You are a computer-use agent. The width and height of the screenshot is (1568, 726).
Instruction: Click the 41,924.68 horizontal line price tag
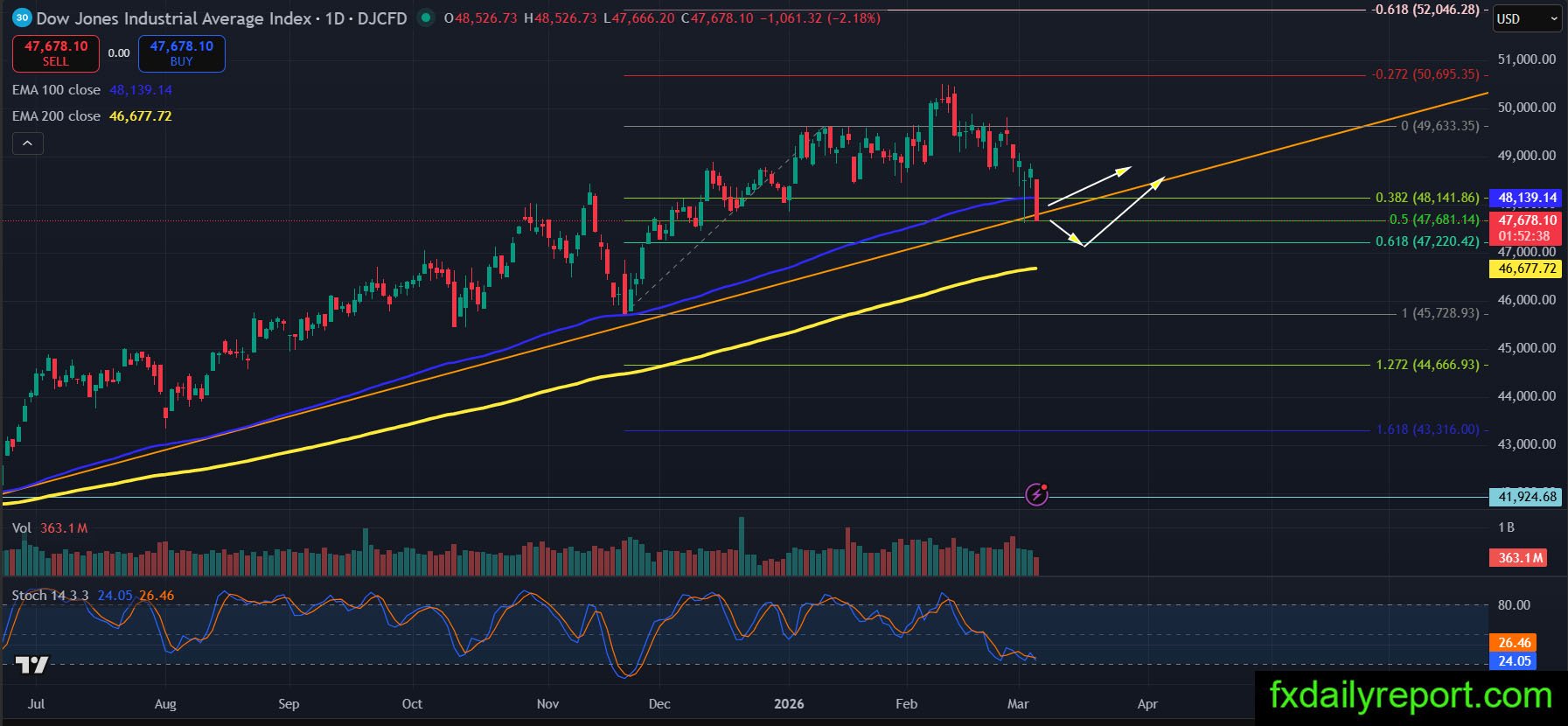click(x=1527, y=497)
